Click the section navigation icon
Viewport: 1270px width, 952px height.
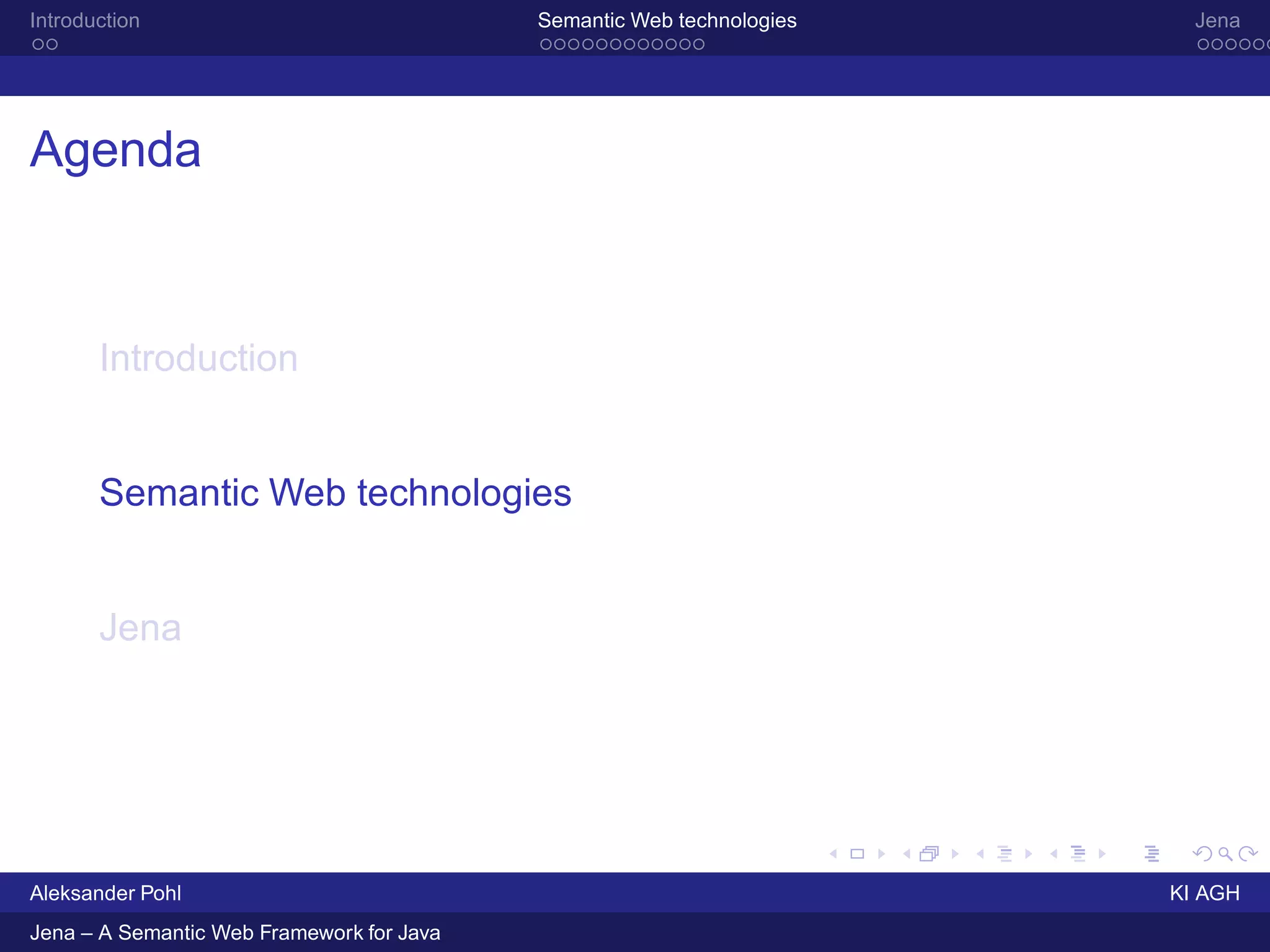(x=1078, y=854)
